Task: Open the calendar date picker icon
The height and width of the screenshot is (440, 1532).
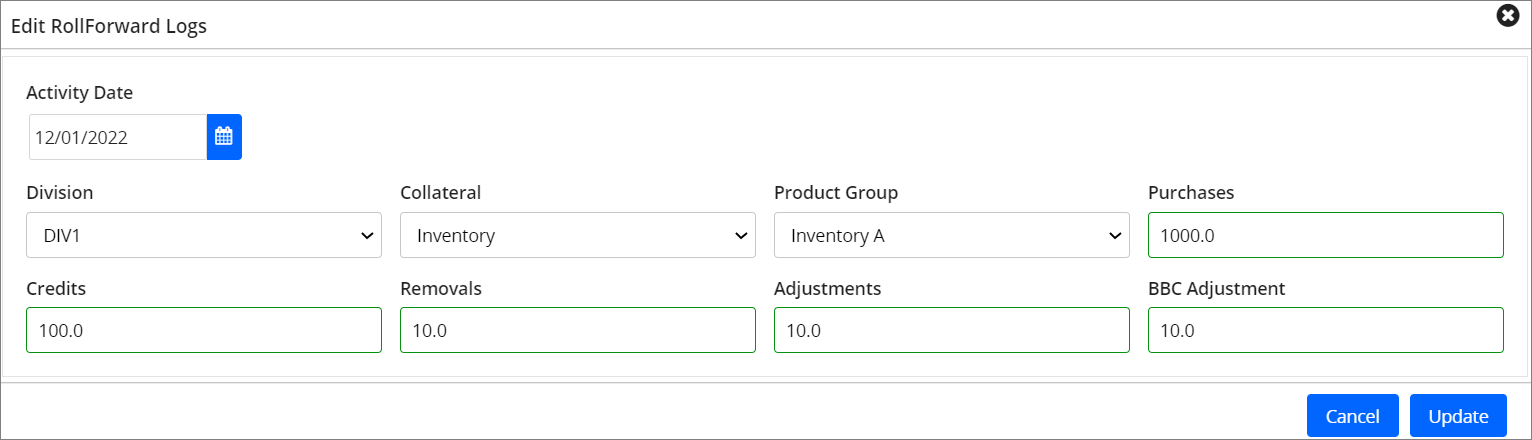Action: [x=224, y=137]
